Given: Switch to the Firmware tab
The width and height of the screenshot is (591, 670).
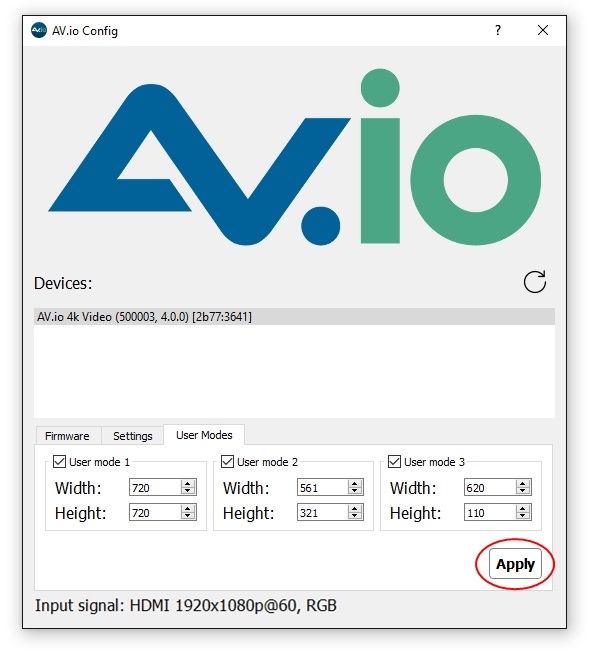Looking at the screenshot, I should (x=68, y=436).
